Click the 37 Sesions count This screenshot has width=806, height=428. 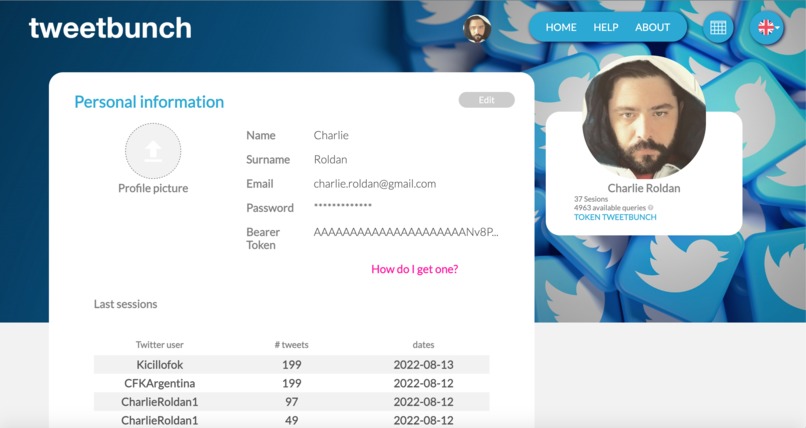coord(591,199)
